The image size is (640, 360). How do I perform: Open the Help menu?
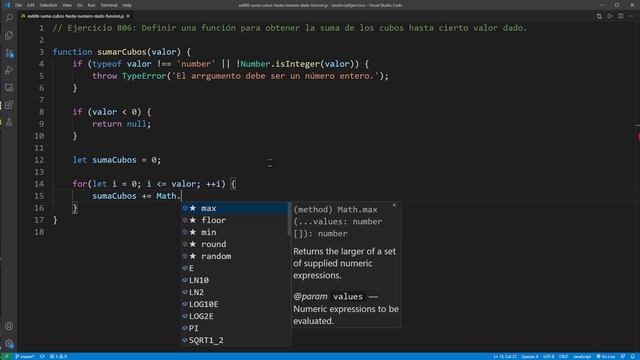coord(127,5)
